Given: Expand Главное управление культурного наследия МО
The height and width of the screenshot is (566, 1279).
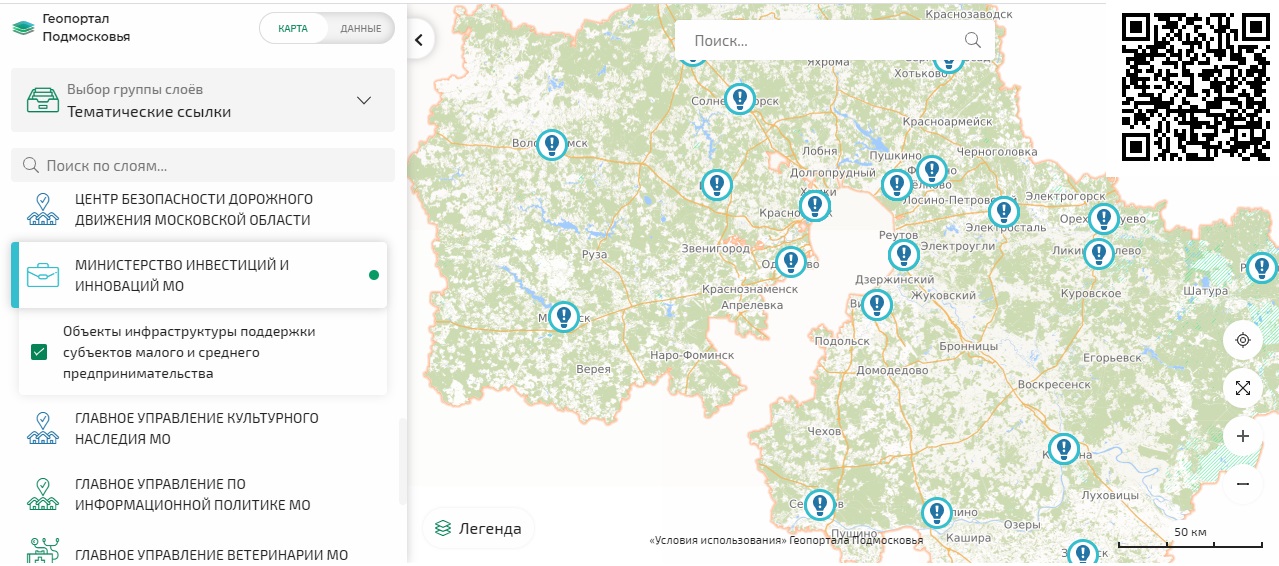Looking at the screenshot, I should tap(197, 428).
